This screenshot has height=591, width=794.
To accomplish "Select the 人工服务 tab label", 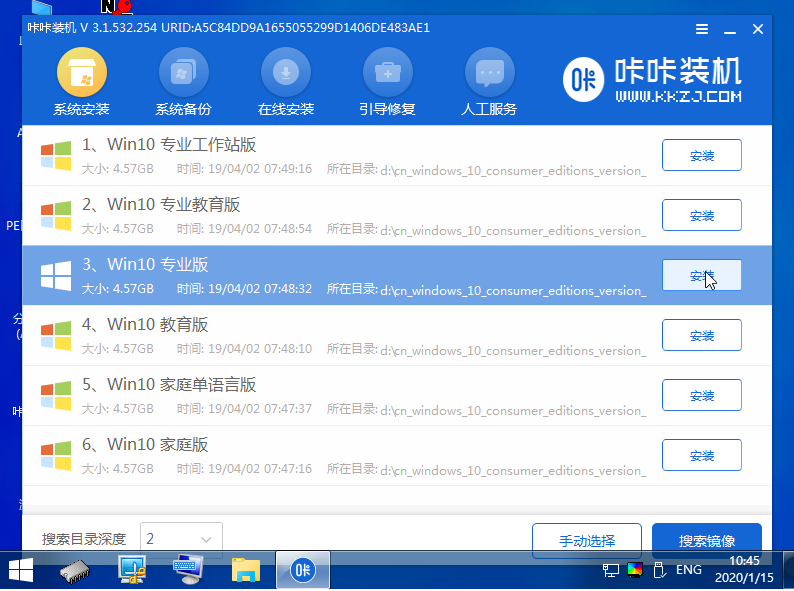I will pyautogui.click(x=489, y=109).
